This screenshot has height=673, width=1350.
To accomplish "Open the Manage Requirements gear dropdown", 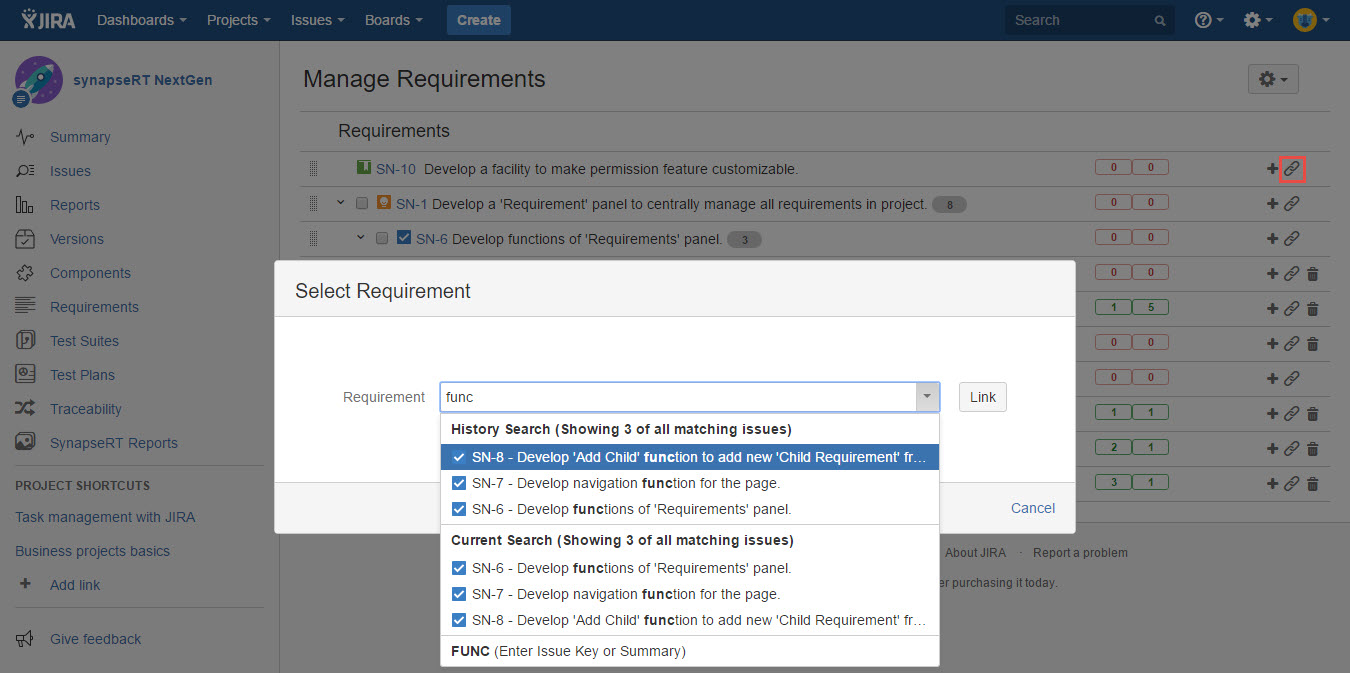I will click(1273, 79).
